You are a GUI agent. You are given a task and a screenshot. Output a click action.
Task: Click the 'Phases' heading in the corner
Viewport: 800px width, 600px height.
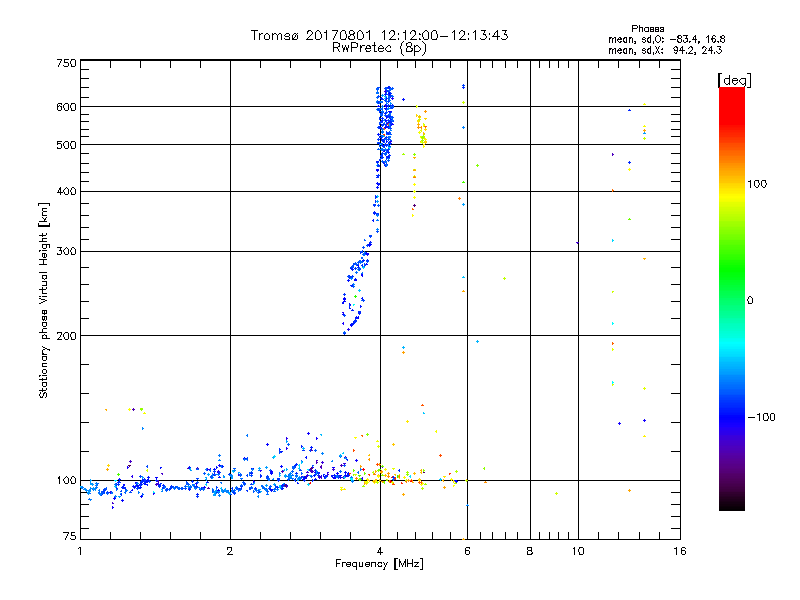pos(647,29)
